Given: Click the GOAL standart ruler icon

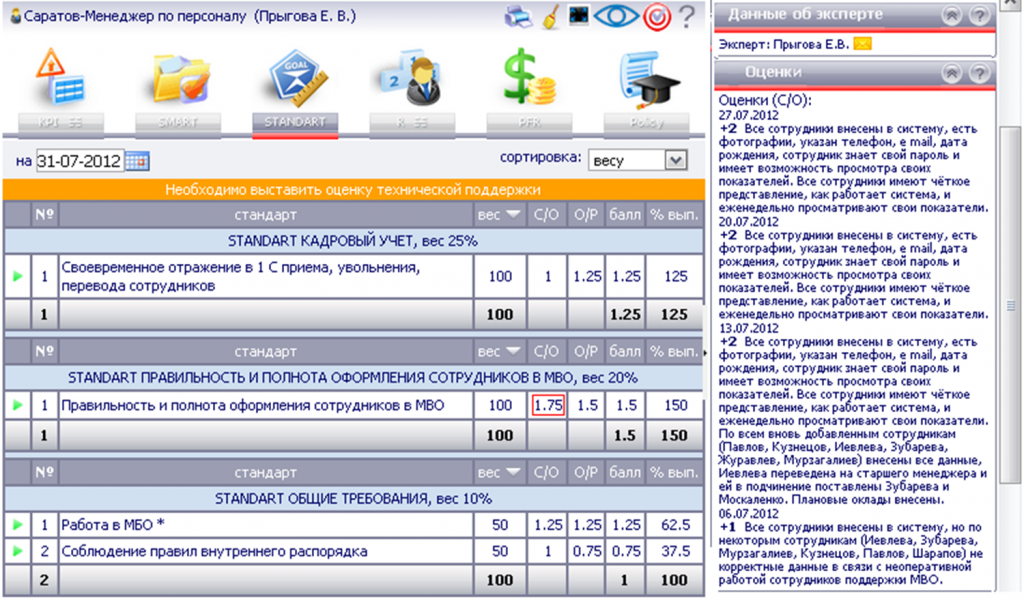Looking at the screenshot, I should [296, 77].
